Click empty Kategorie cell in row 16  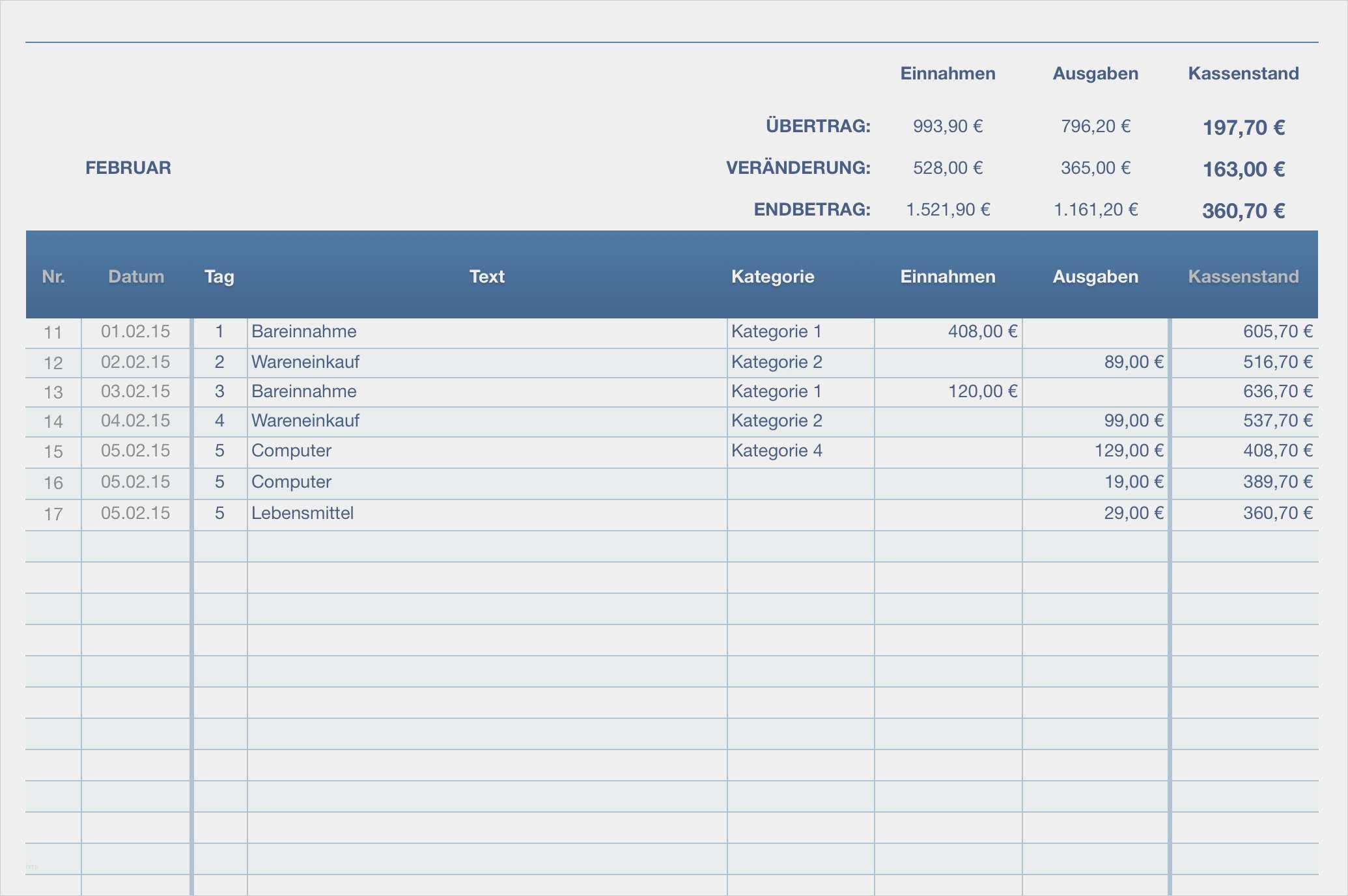point(801,483)
